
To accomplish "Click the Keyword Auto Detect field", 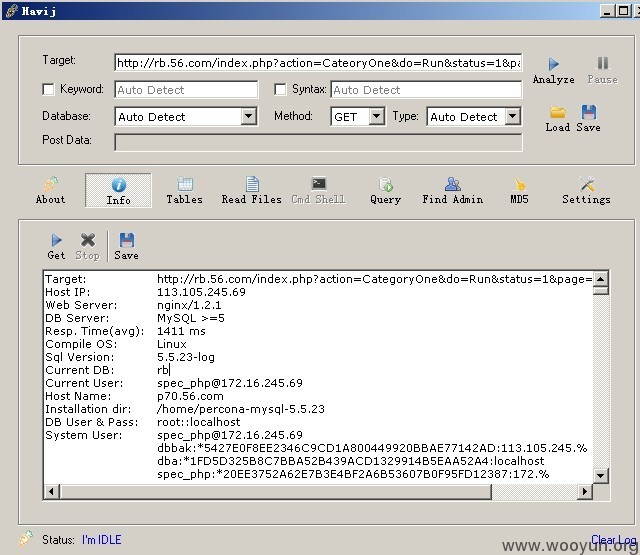I will (x=186, y=89).
